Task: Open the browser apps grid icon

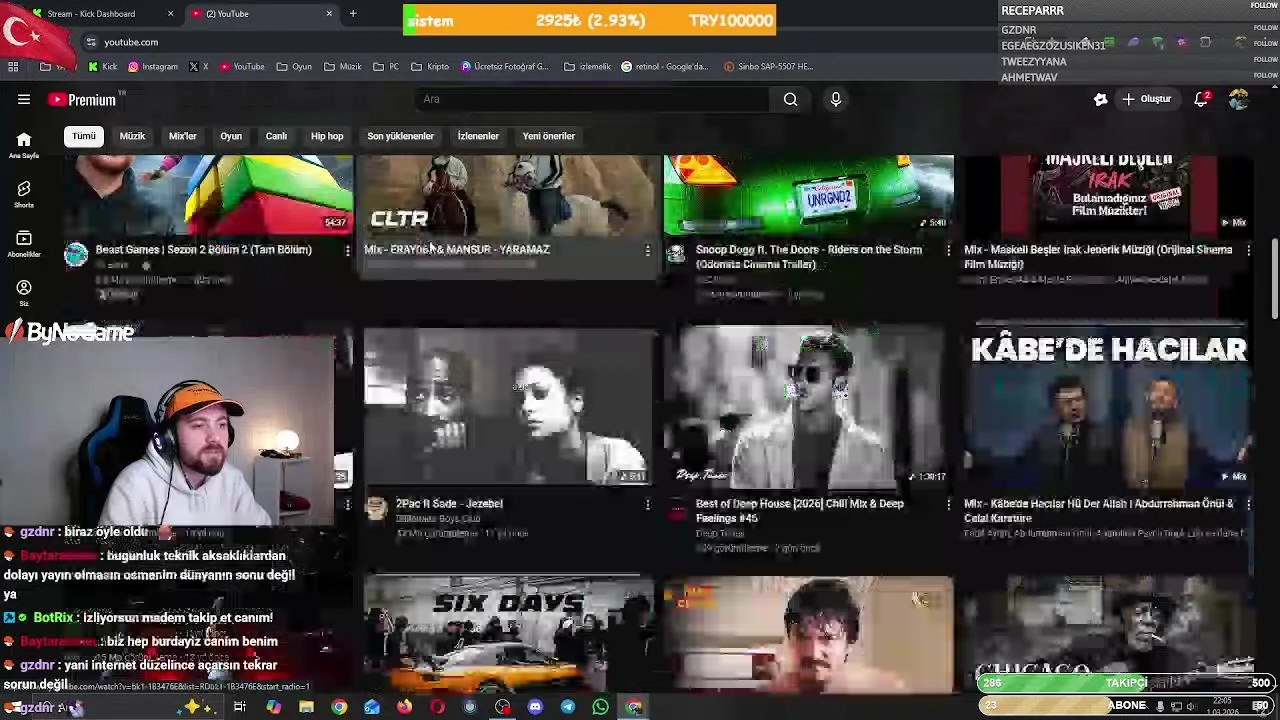Action: tap(13, 66)
